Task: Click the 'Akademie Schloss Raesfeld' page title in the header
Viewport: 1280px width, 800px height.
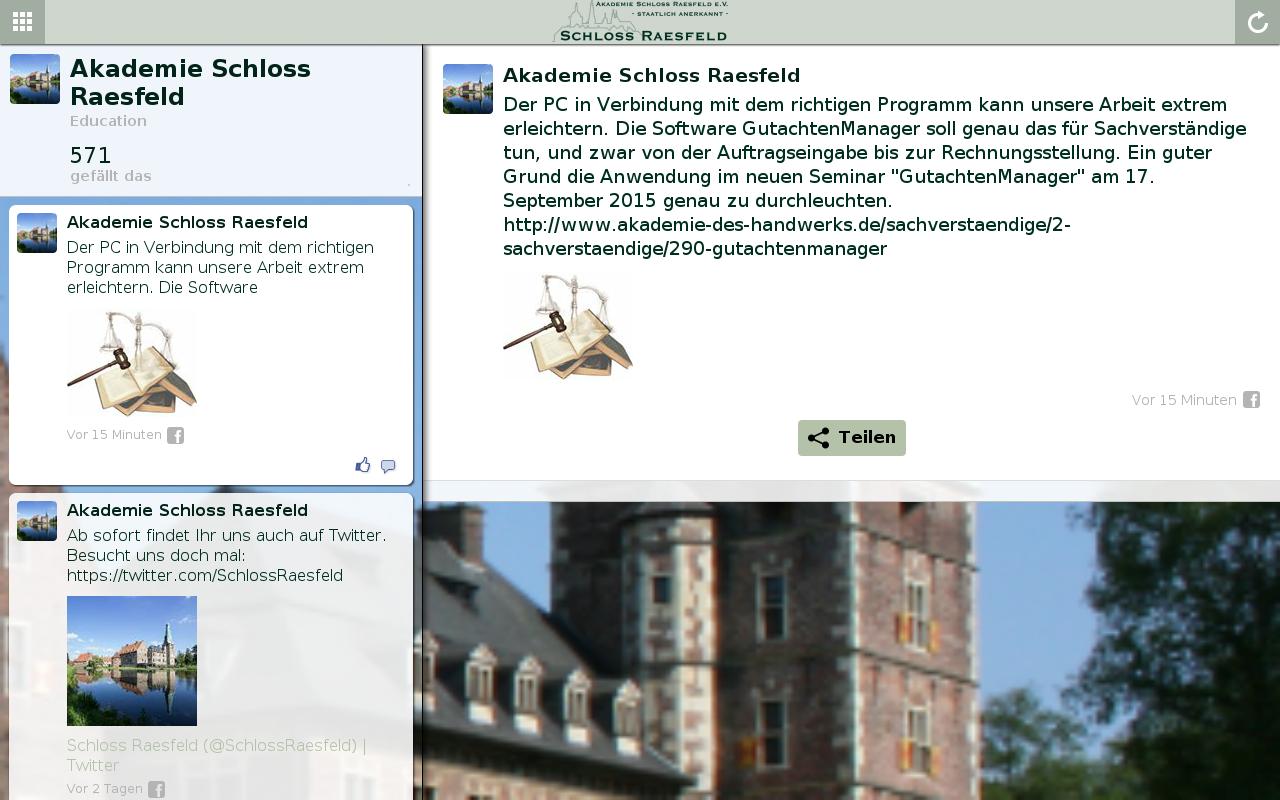Action: pos(190,83)
